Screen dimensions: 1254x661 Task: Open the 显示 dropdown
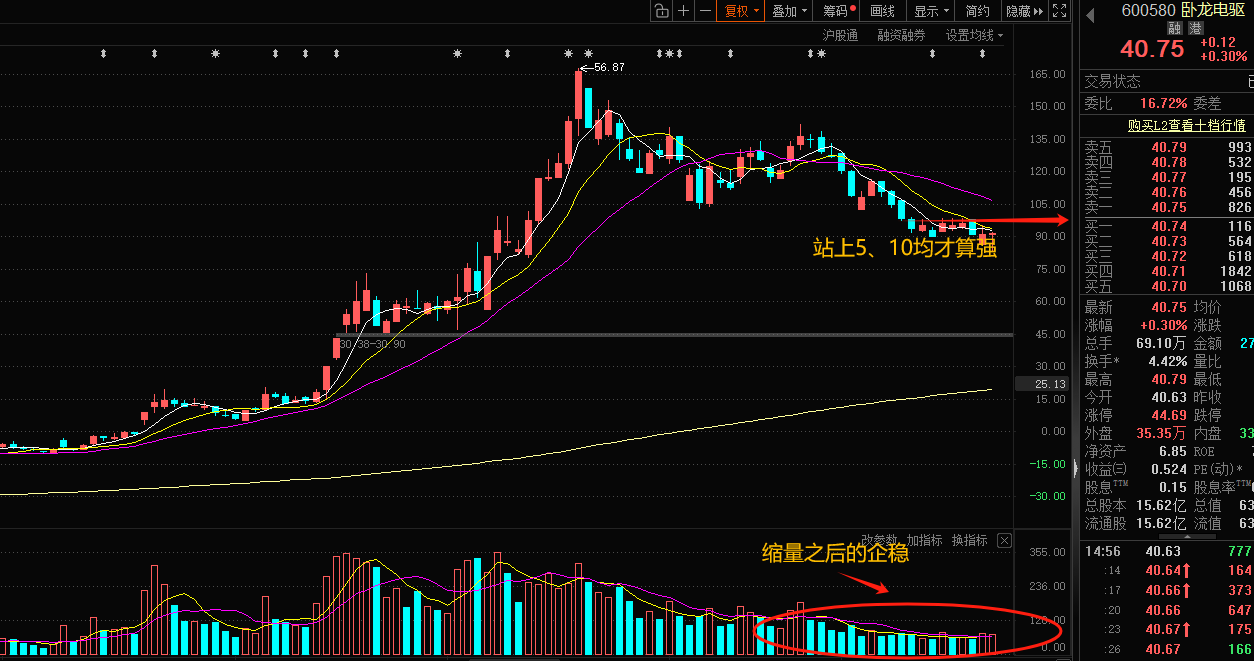tap(932, 11)
